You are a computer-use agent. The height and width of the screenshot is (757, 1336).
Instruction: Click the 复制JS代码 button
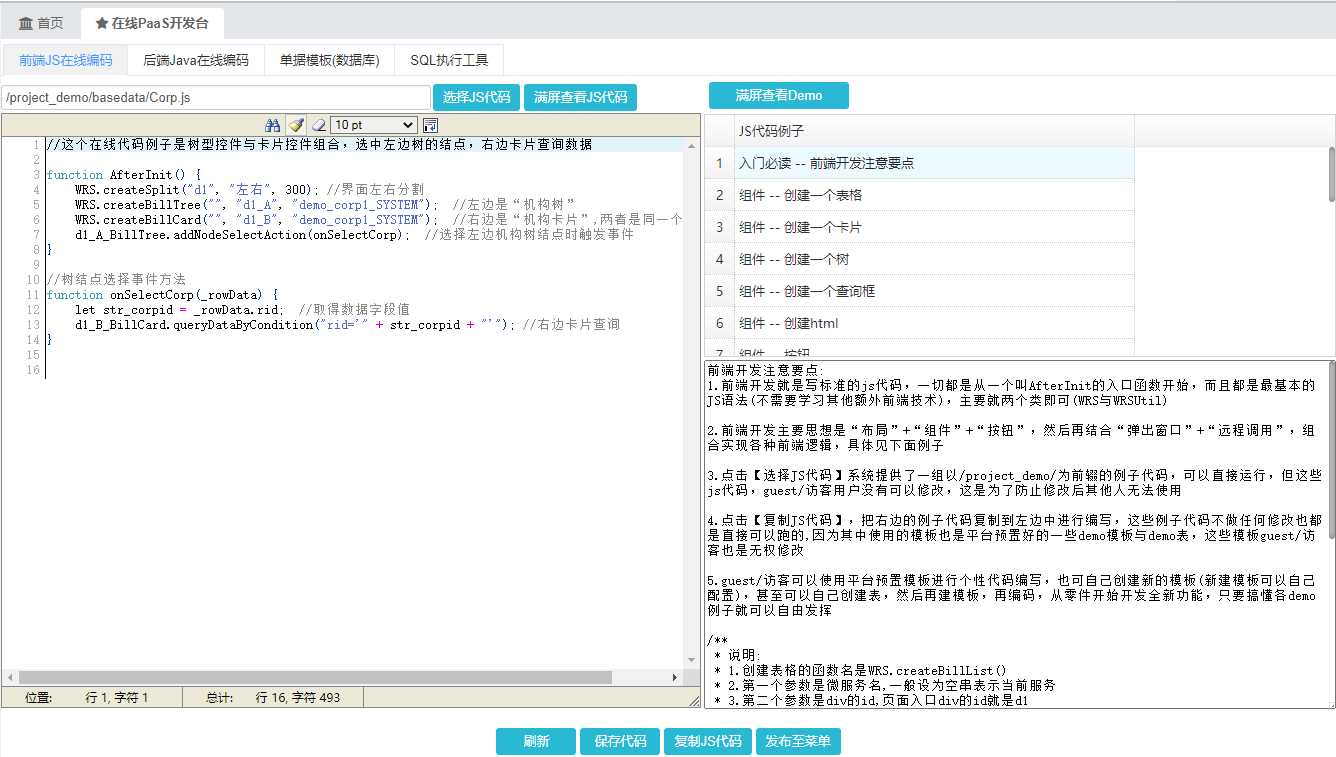tap(708, 741)
